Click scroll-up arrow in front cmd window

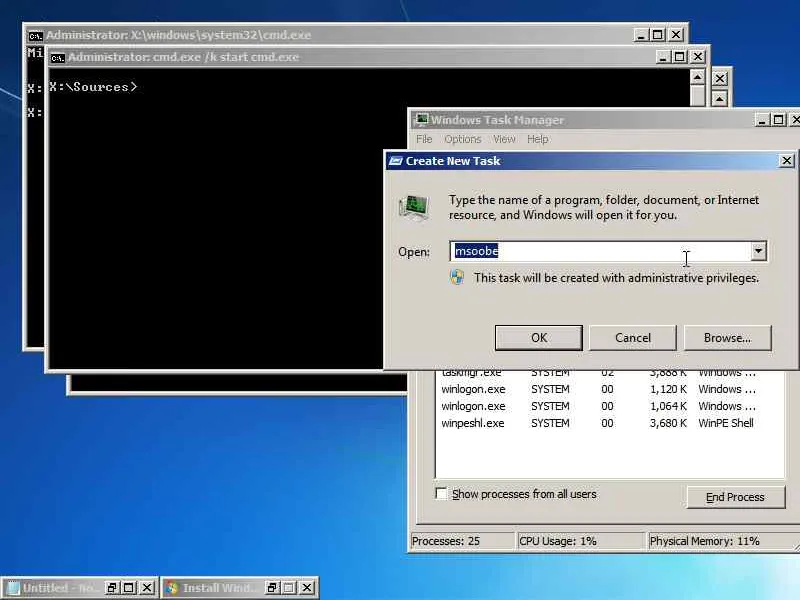click(x=697, y=77)
